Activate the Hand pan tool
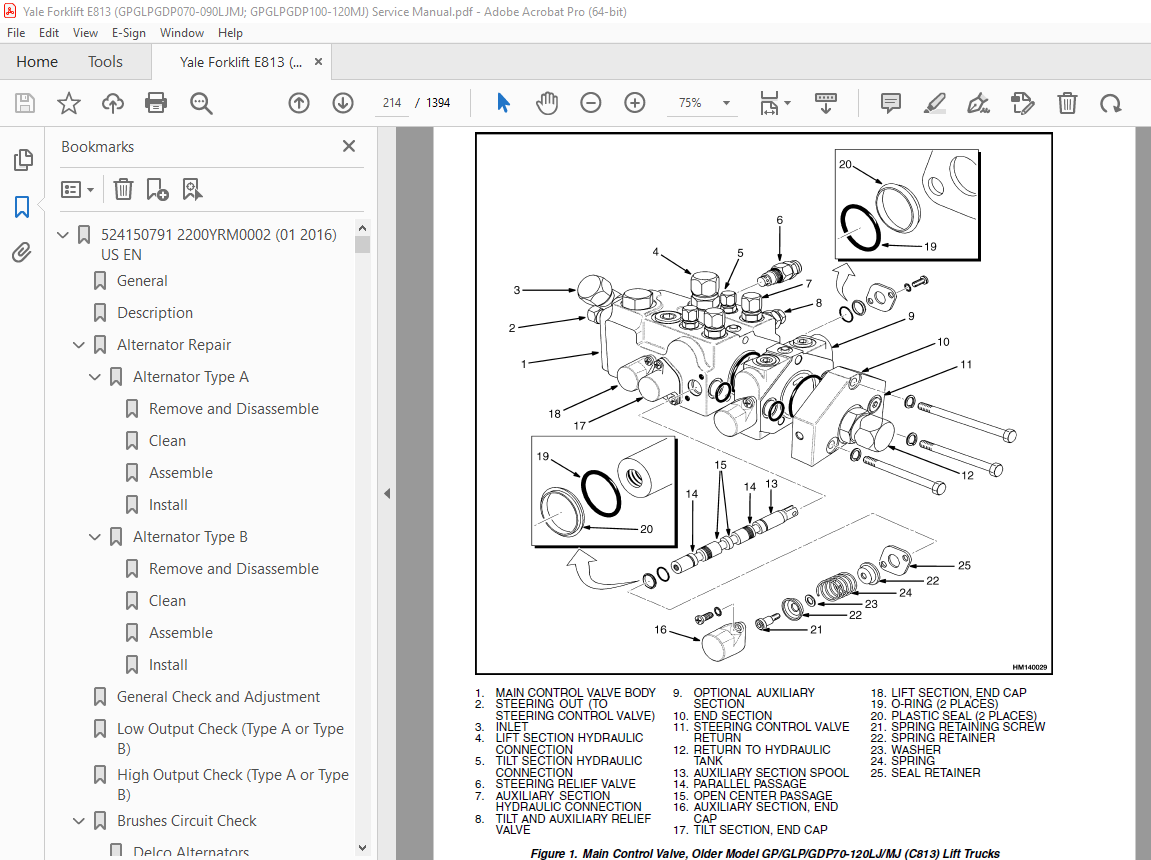The image size is (1151, 860). (547, 103)
